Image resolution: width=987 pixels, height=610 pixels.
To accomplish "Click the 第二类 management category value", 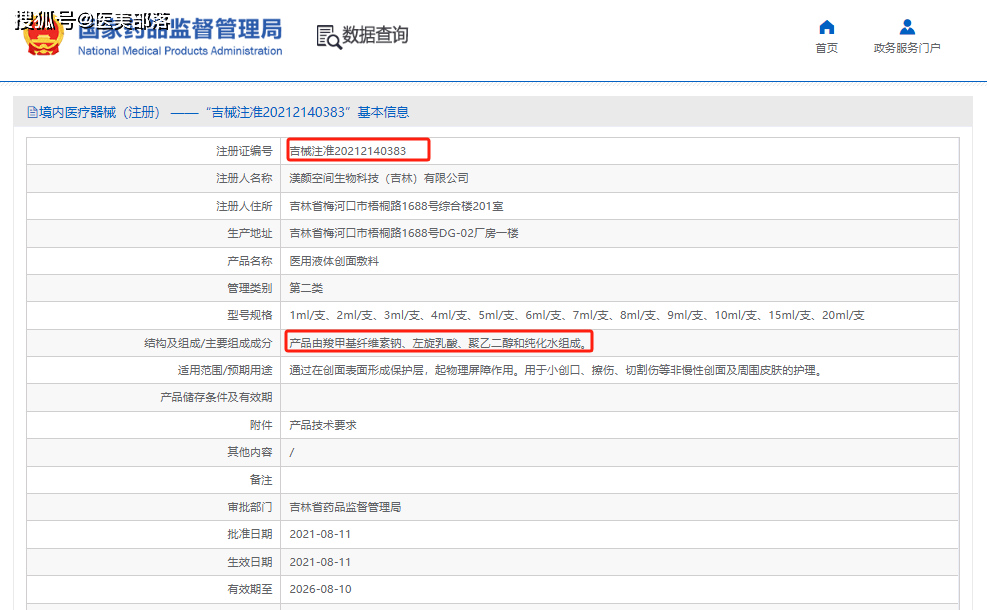I will coord(306,288).
